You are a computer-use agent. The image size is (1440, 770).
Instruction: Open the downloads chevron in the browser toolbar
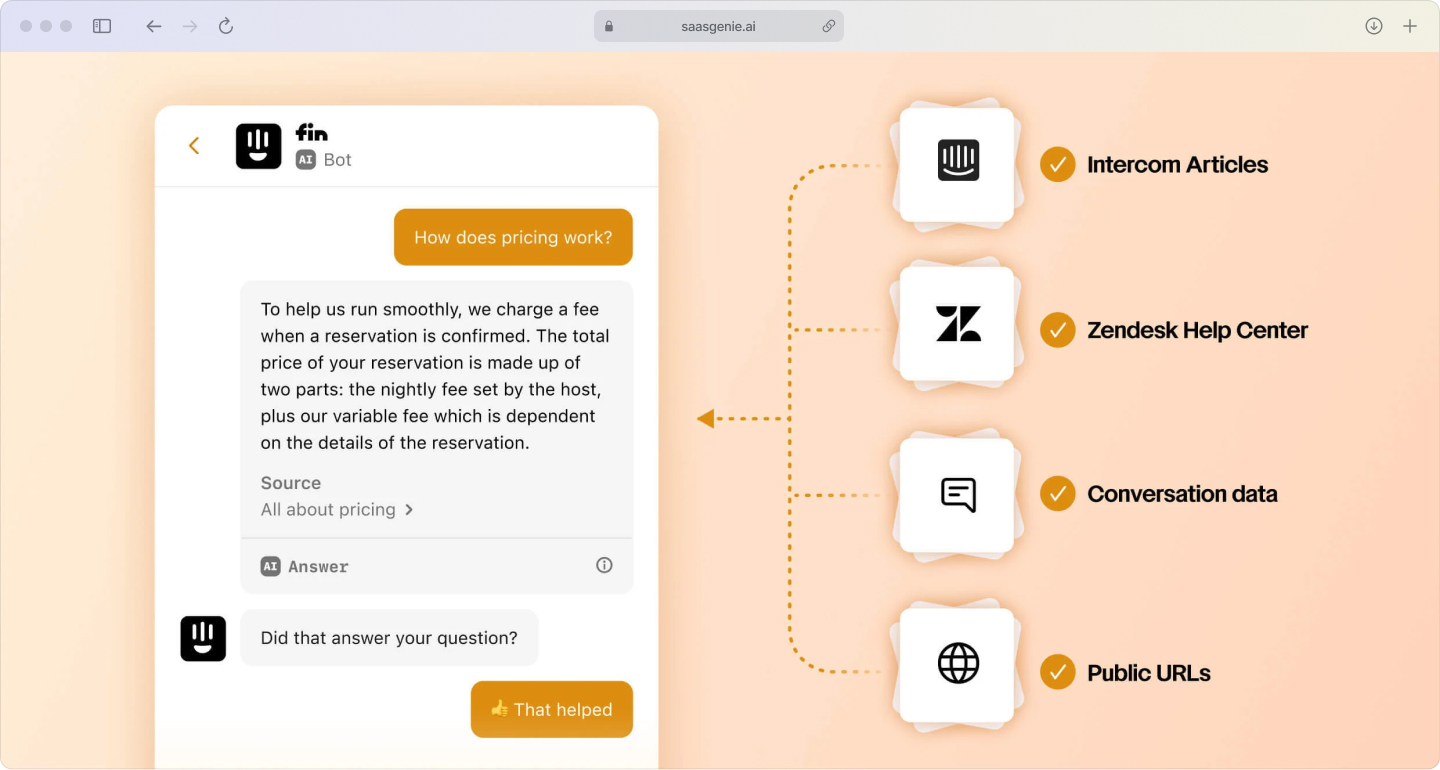pos(1373,25)
